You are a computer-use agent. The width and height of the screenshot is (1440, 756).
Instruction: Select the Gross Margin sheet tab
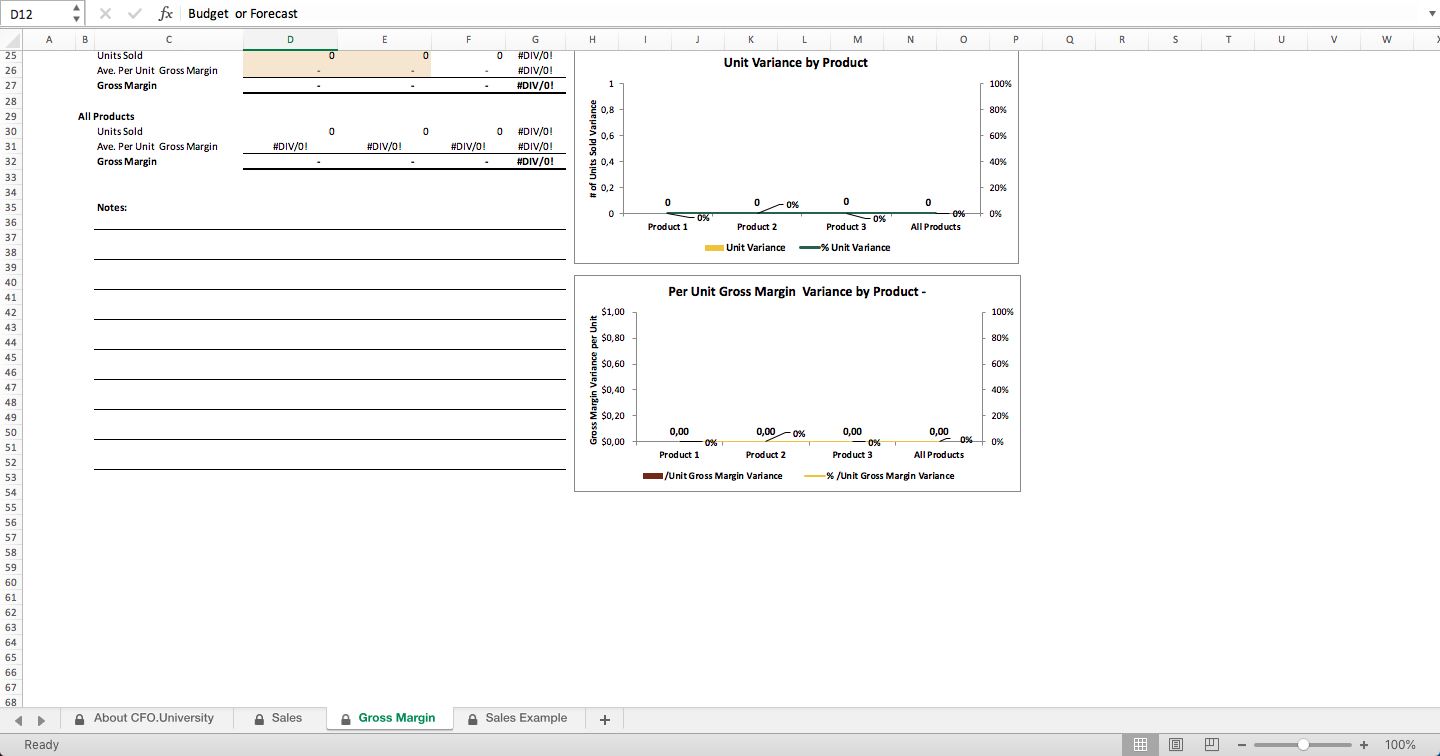[388, 718]
